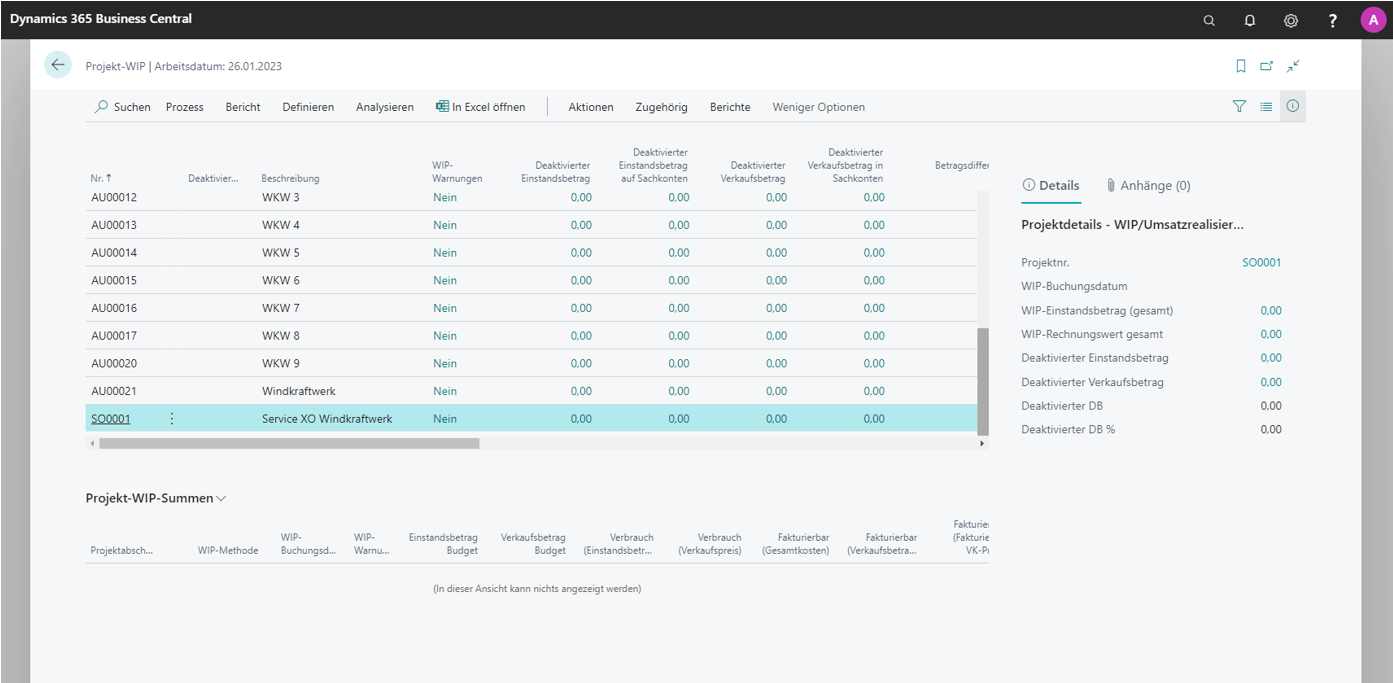The width and height of the screenshot is (1393, 683).
Task: Click In Excel öffnen button
Action: (x=480, y=107)
